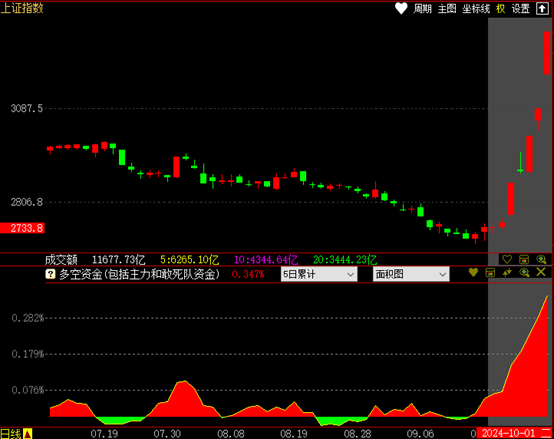The width and height of the screenshot is (554, 439).
Task: Open the 设置 settings menu
Action: (x=521, y=9)
